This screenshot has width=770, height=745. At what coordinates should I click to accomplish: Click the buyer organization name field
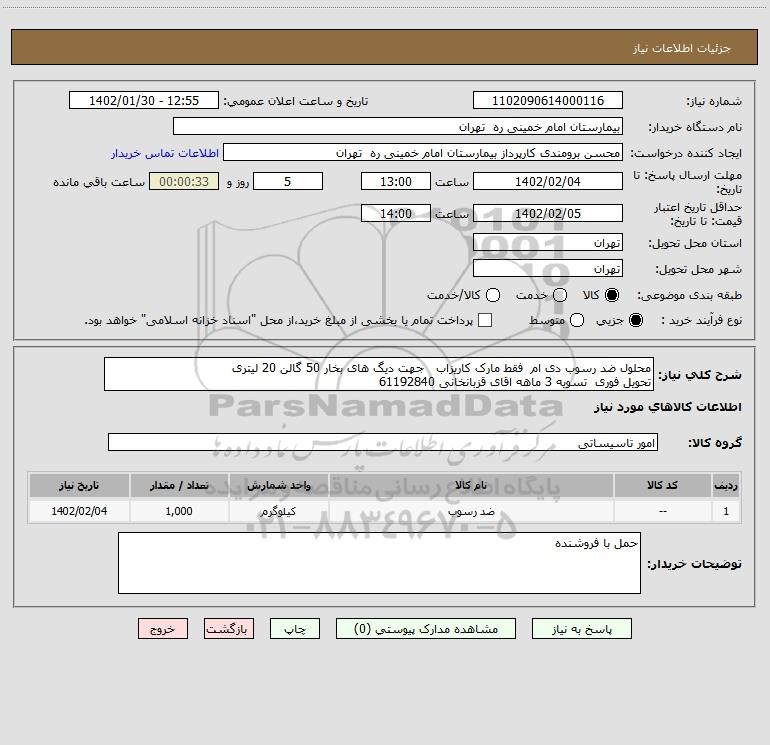(x=398, y=126)
